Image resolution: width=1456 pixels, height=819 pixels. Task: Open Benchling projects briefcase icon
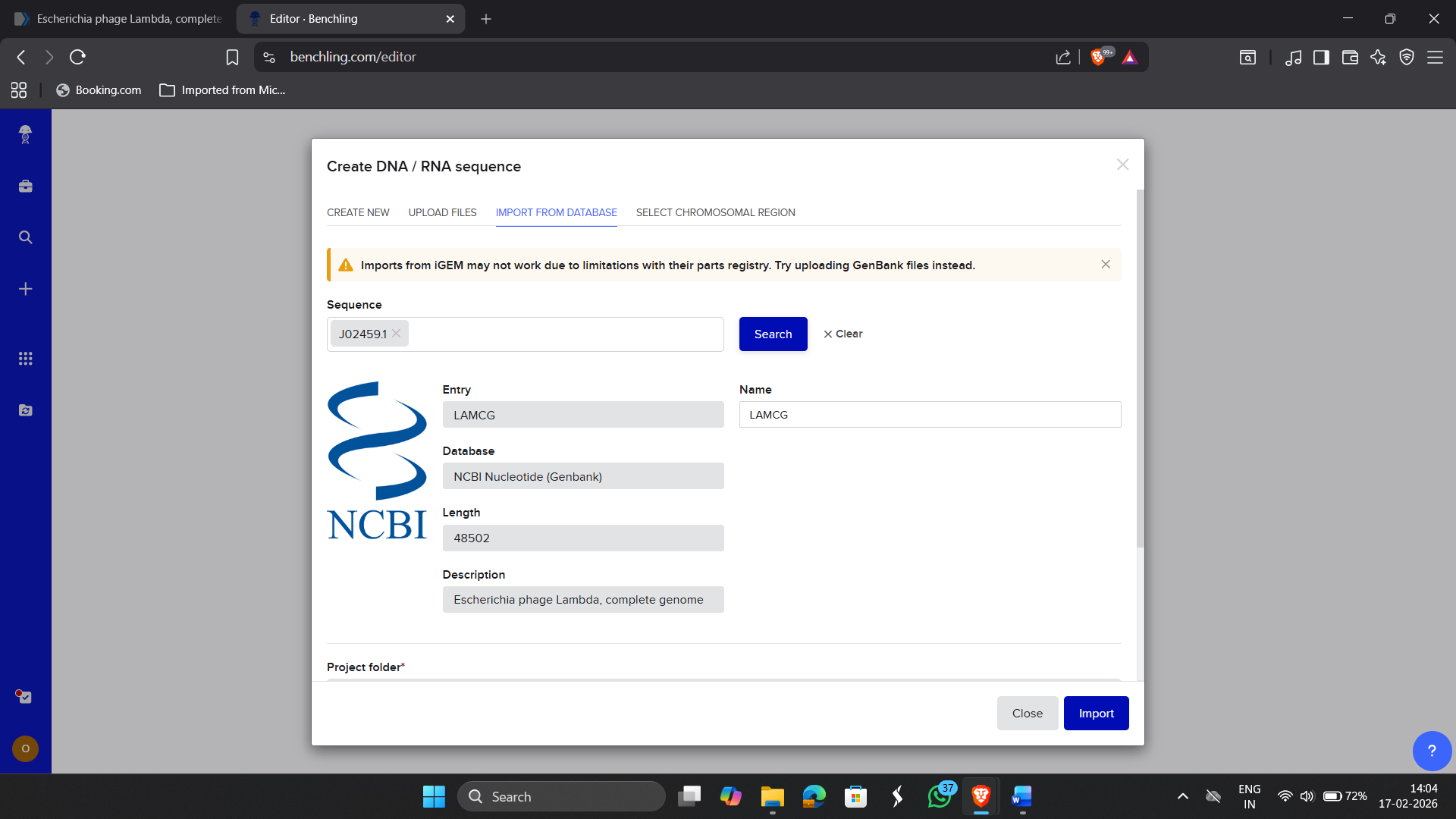[25, 186]
